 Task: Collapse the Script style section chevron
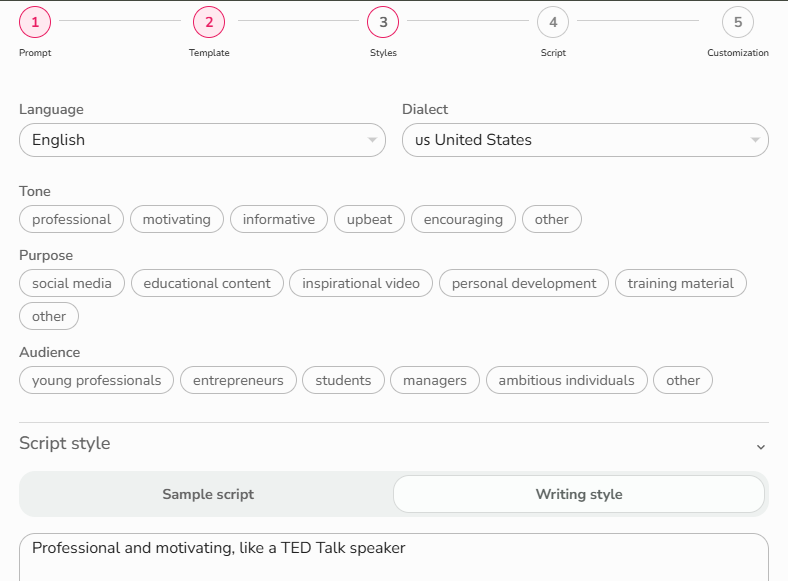pos(761,446)
